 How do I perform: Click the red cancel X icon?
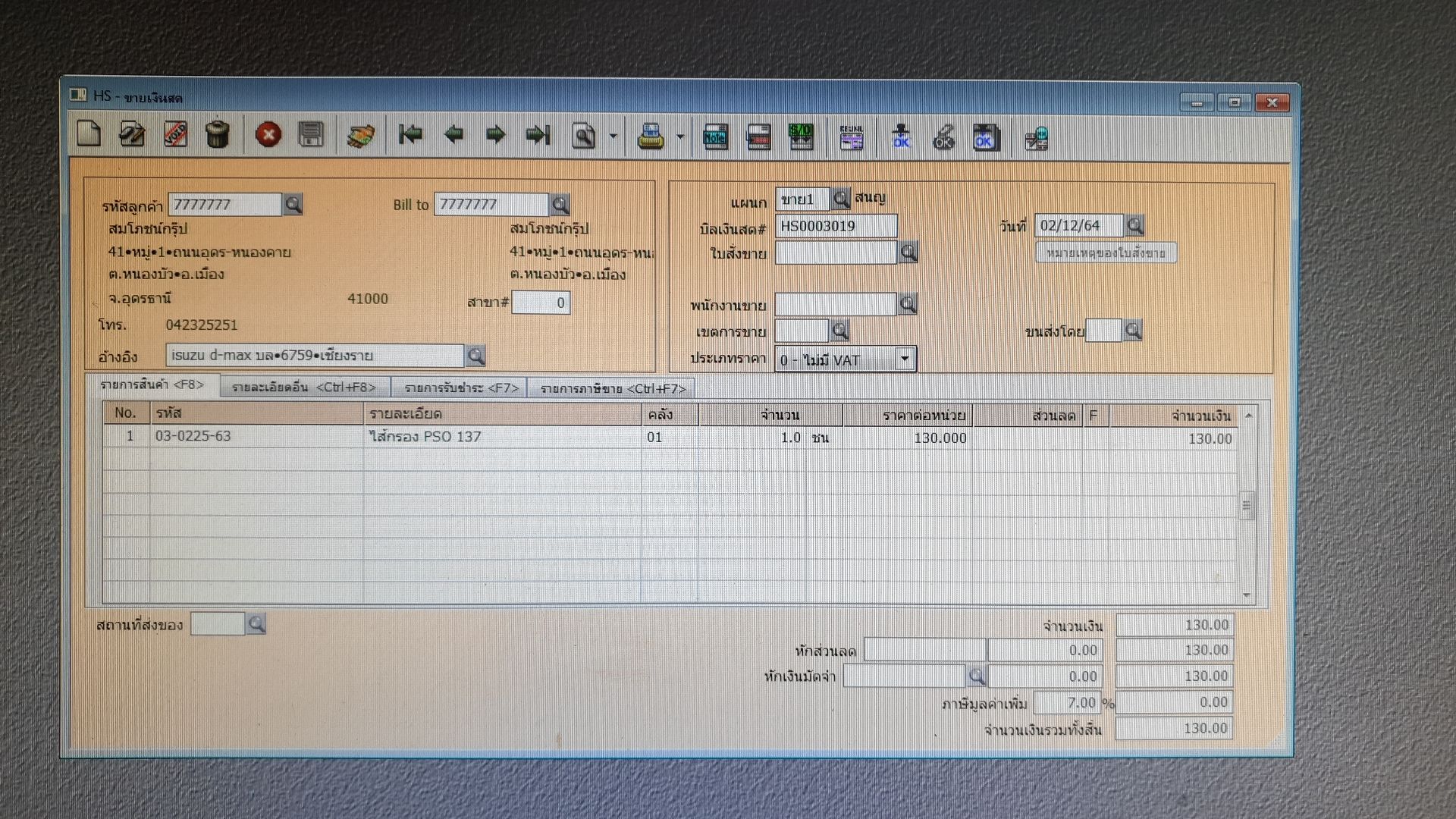pos(268,136)
